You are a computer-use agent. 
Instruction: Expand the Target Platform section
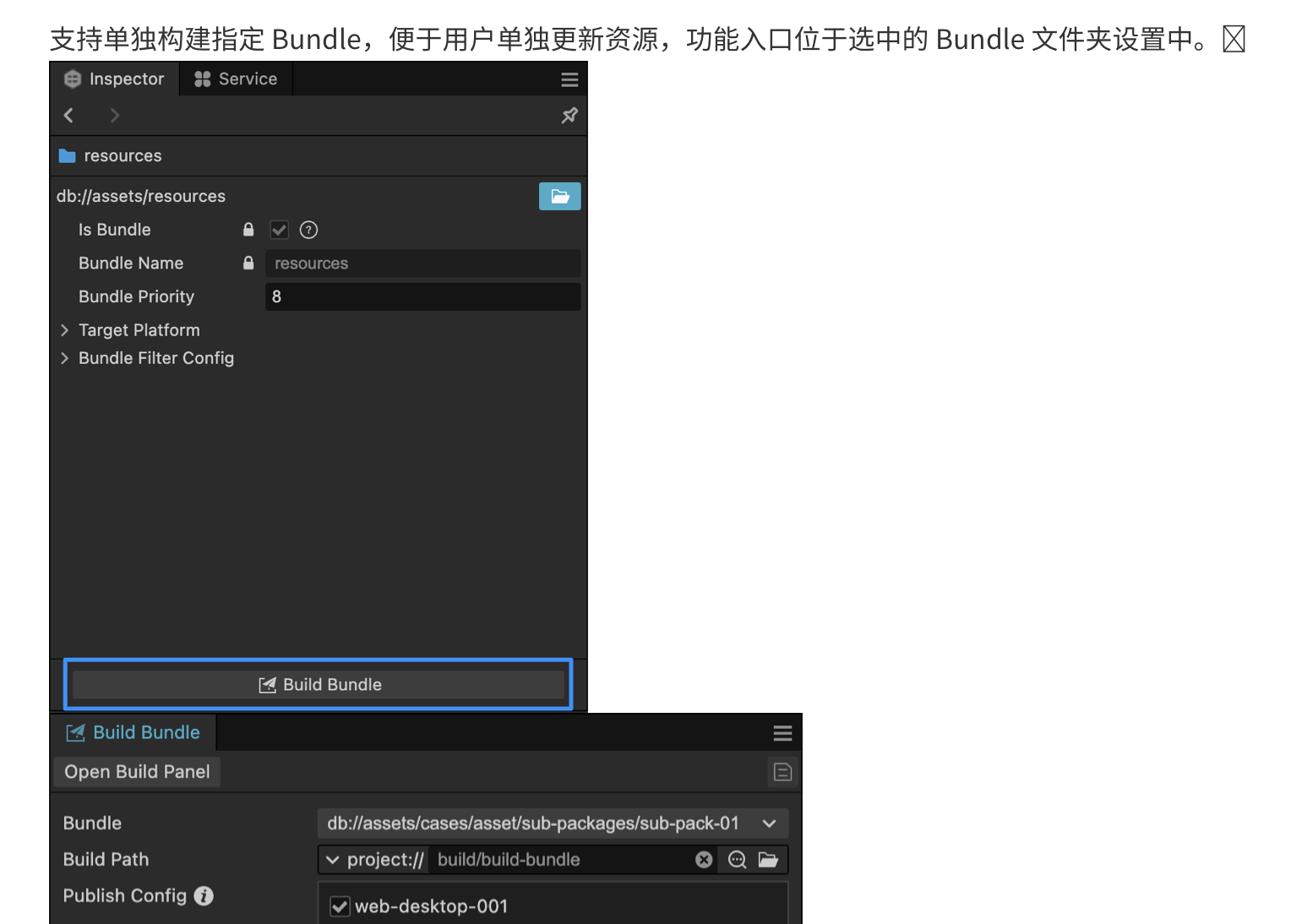65,330
